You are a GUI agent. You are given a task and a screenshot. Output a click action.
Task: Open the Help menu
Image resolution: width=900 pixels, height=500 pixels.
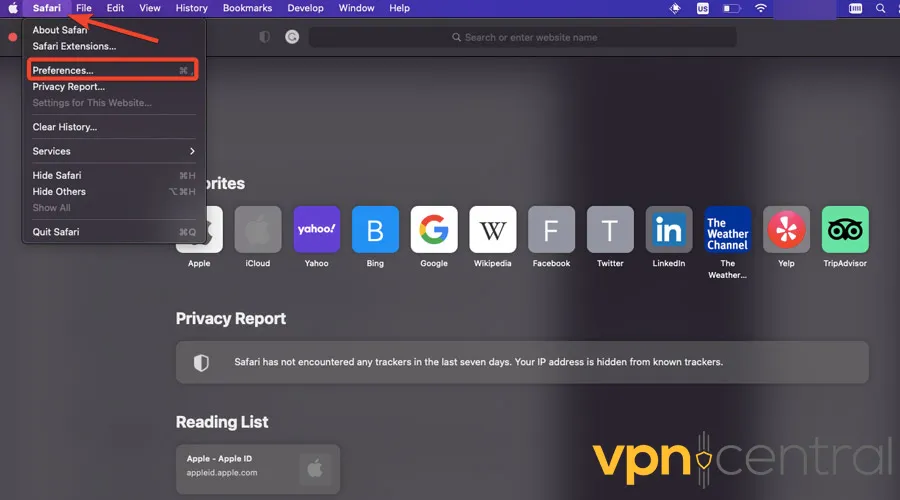coord(399,8)
